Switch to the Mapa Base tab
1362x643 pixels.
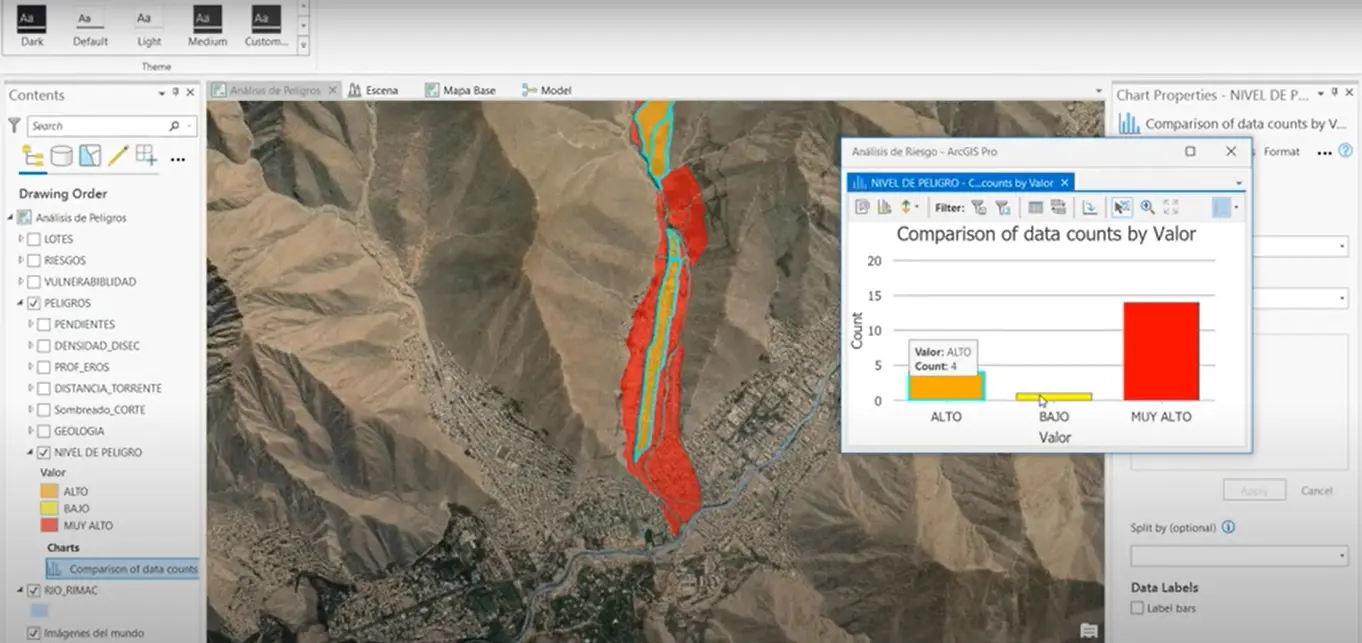click(460, 90)
